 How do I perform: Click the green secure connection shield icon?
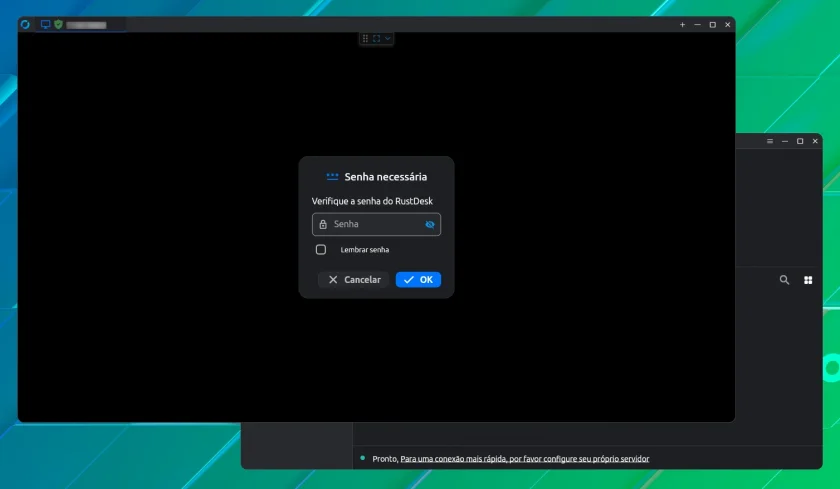pyautogui.click(x=58, y=25)
